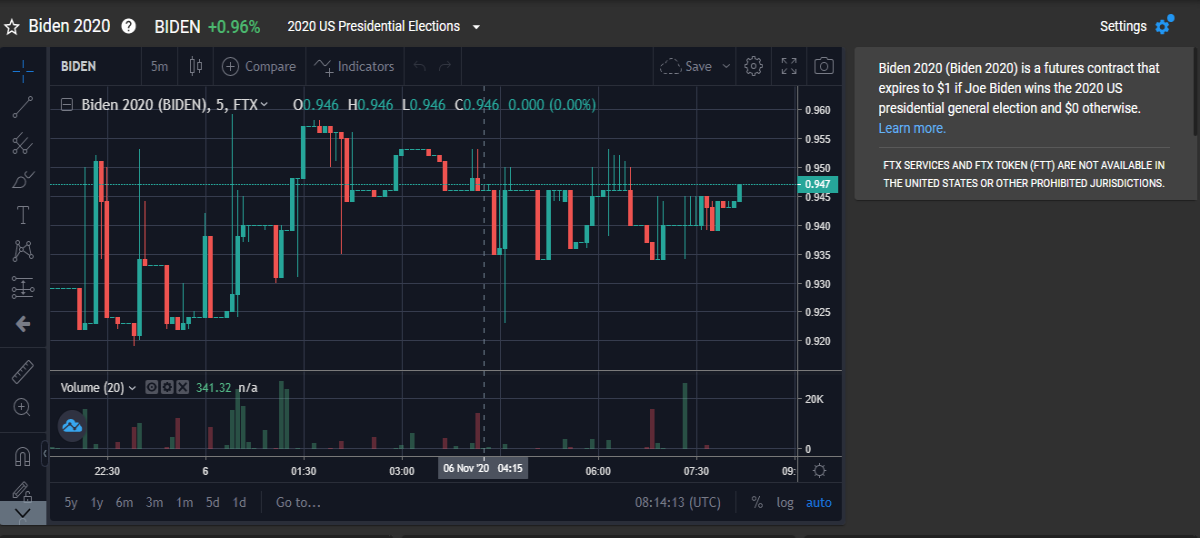Click the Compare button
Image resolution: width=1200 pixels, height=538 pixels.
259,66
